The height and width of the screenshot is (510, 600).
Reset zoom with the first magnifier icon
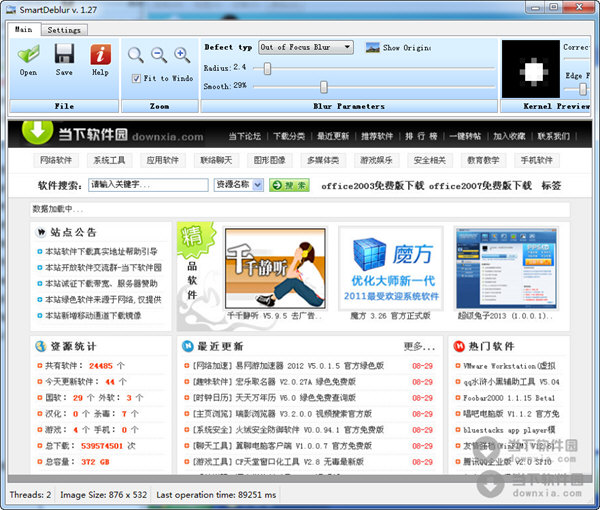click(136, 55)
